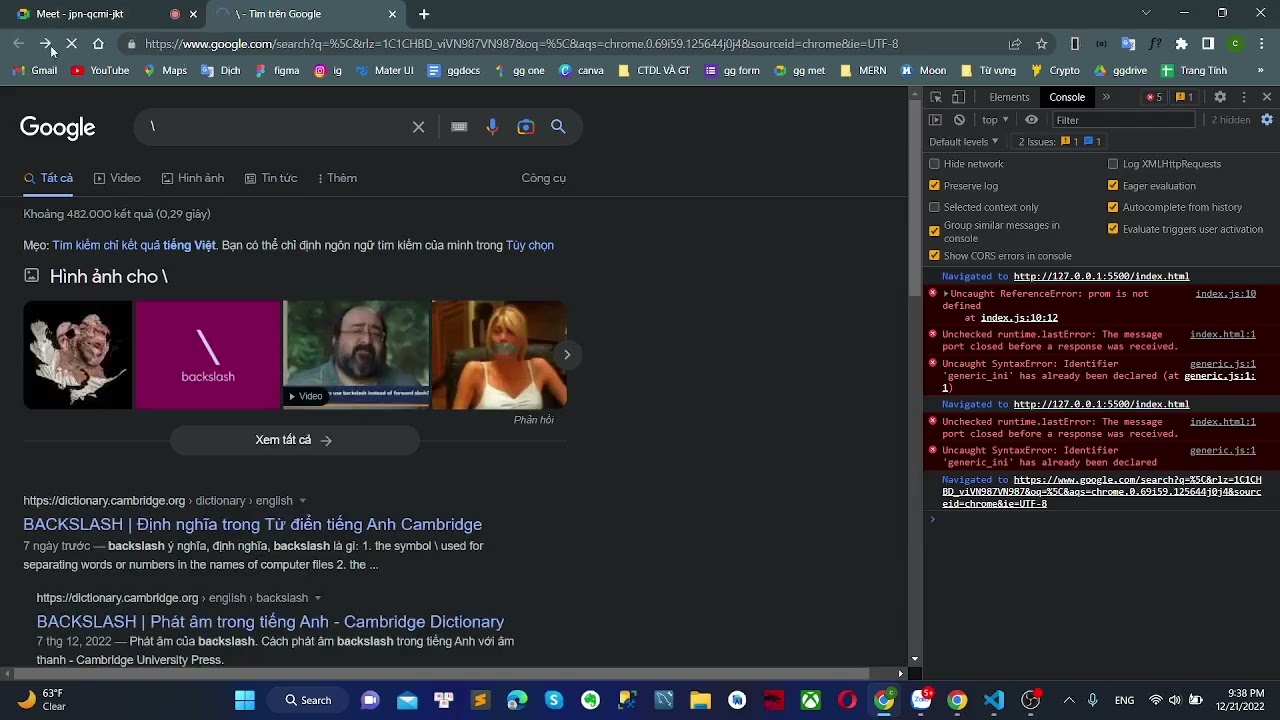Show more DevTools tabs chevron
1280x720 pixels.
pos(1106,97)
